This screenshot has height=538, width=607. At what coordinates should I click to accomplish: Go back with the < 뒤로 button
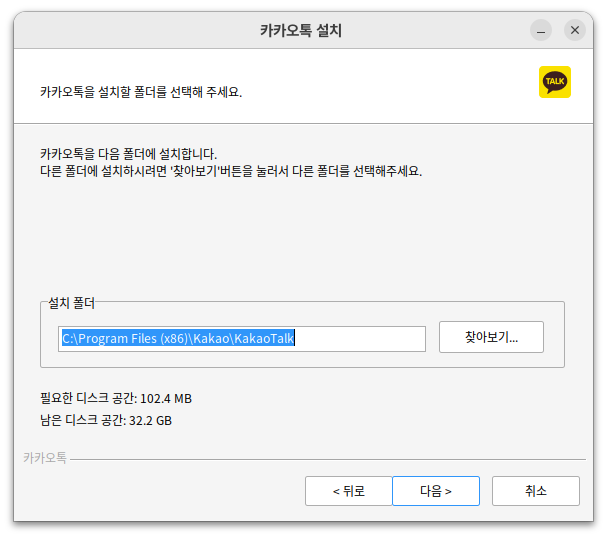(x=349, y=491)
